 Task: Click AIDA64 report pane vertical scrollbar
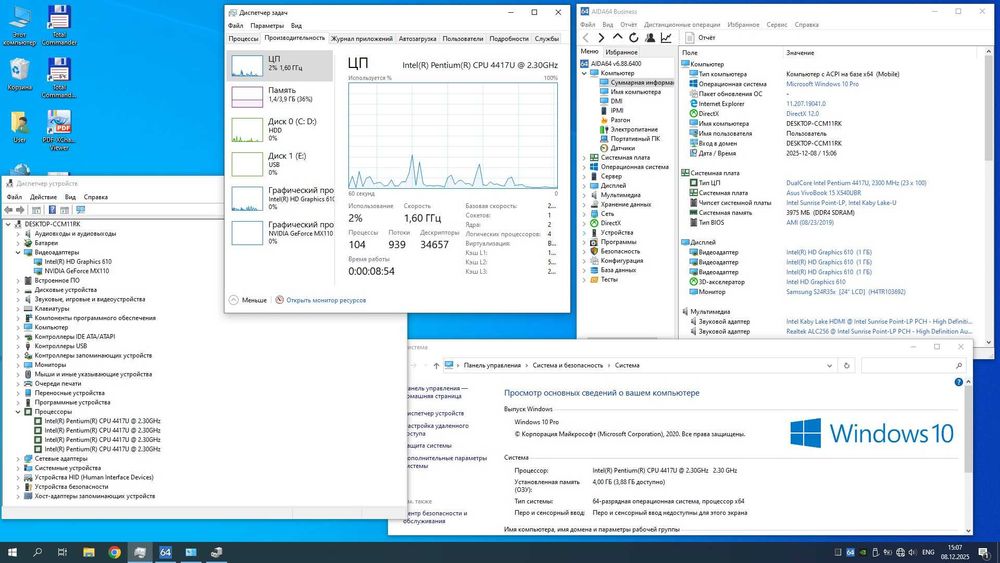point(989,195)
